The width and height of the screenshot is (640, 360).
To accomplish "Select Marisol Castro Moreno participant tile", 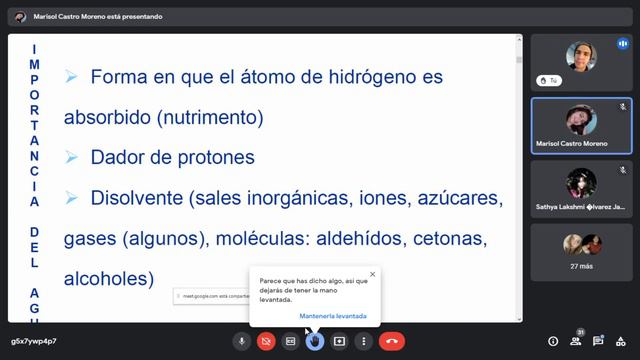I will coord(582,126).
